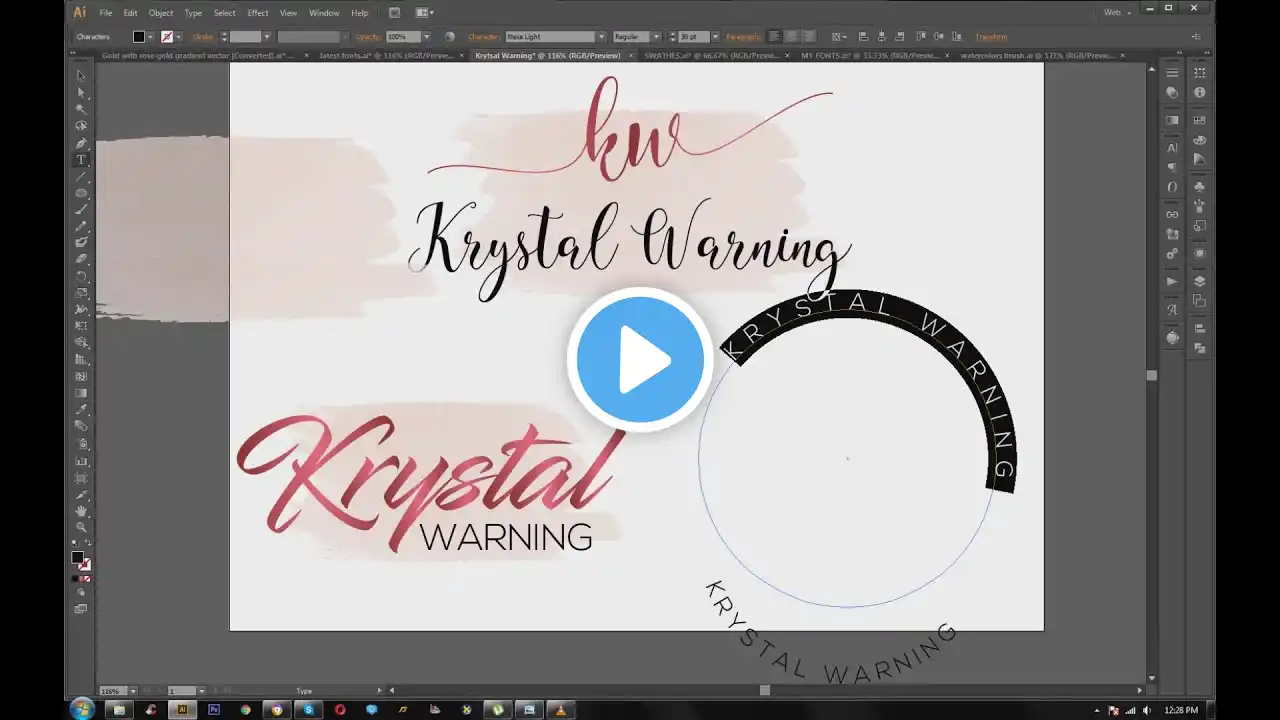Click the orange Transform link
This screenshot has height=720, width=1280.
tap(991, 37)
